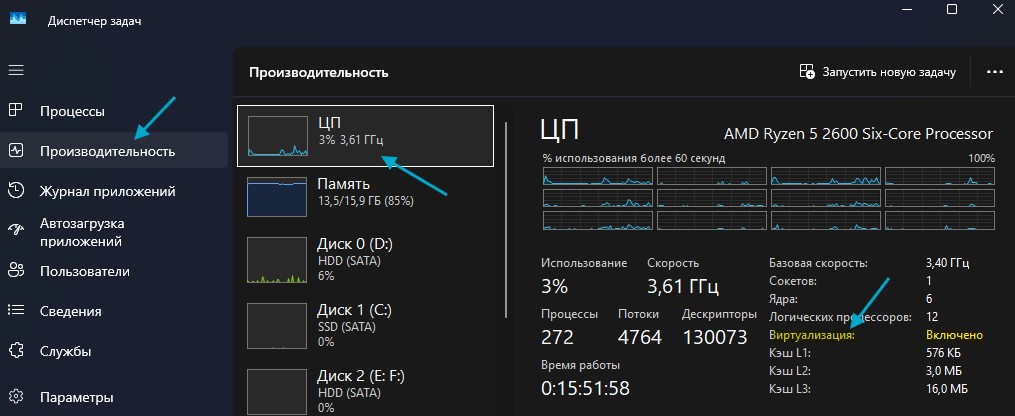Open the hamburger navigation menu
The image size is (1015, 416).
(x=16, y=70)
